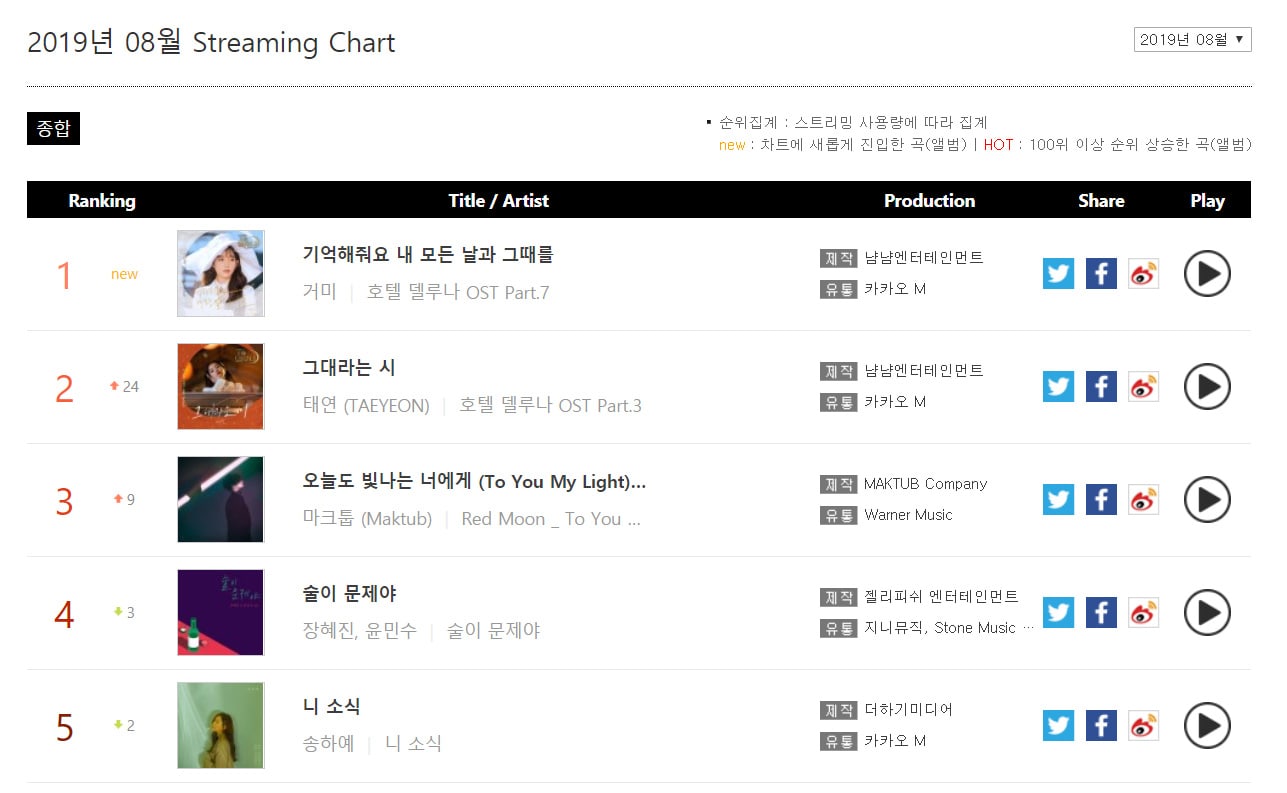Click the 니 소식 green album cover
The width and height of the screenshot is (1287, 793).
221,725
